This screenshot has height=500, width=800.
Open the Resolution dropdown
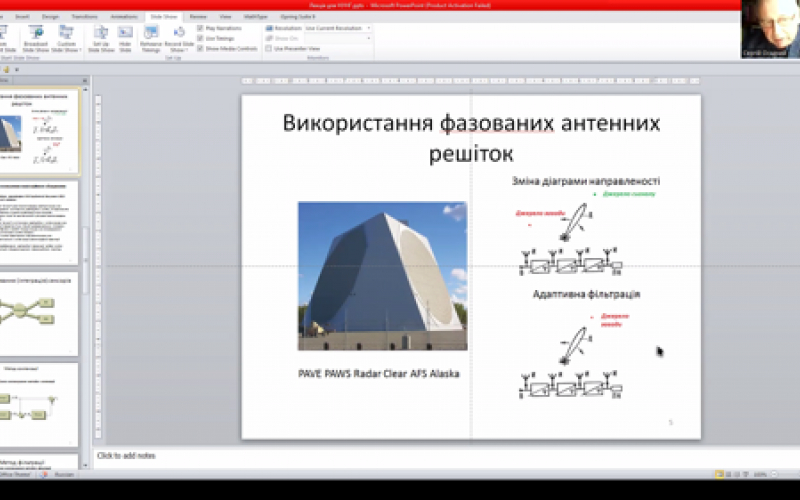coord(338,28)
